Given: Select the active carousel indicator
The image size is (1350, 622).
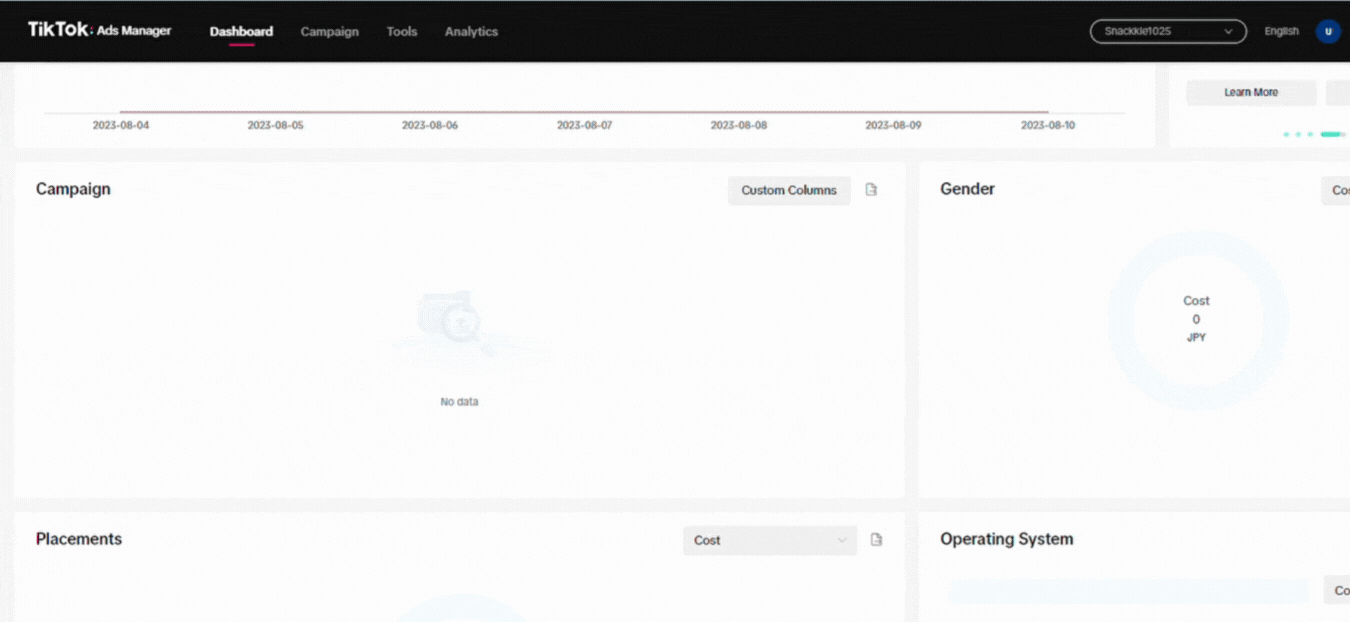Looking at the screenshot, I should [x=1331, y=134].
